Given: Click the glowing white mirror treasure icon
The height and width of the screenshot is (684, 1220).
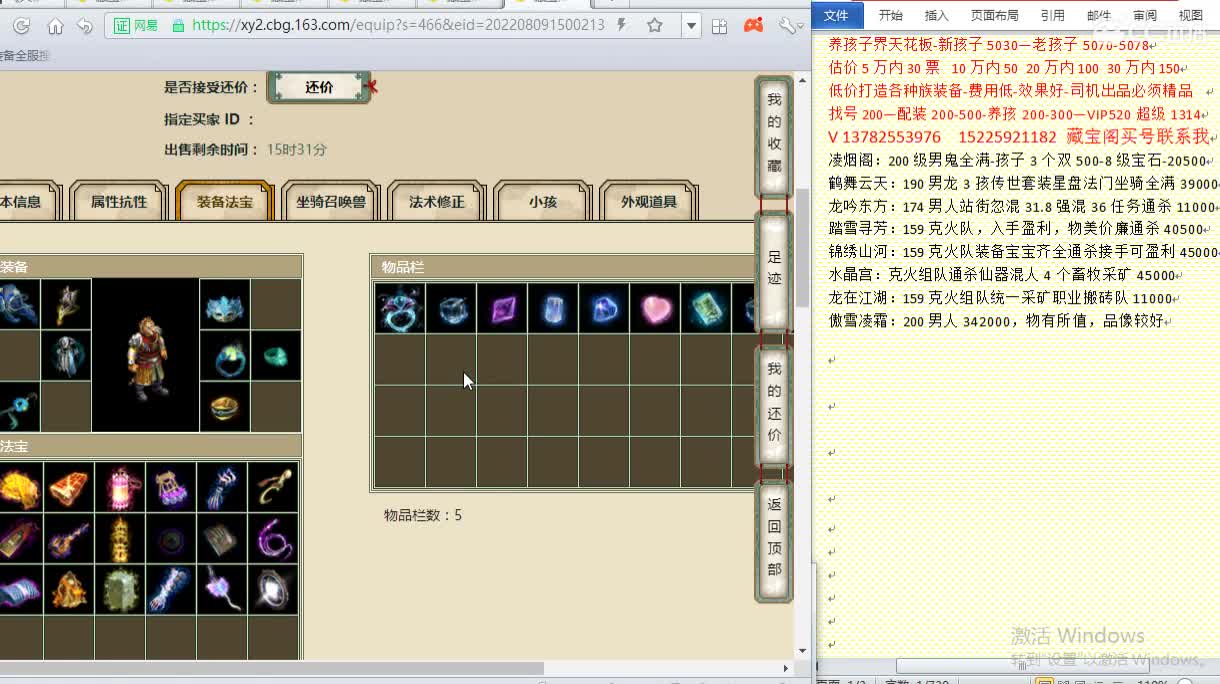Looking at the screenshot, I should point(273,589).
